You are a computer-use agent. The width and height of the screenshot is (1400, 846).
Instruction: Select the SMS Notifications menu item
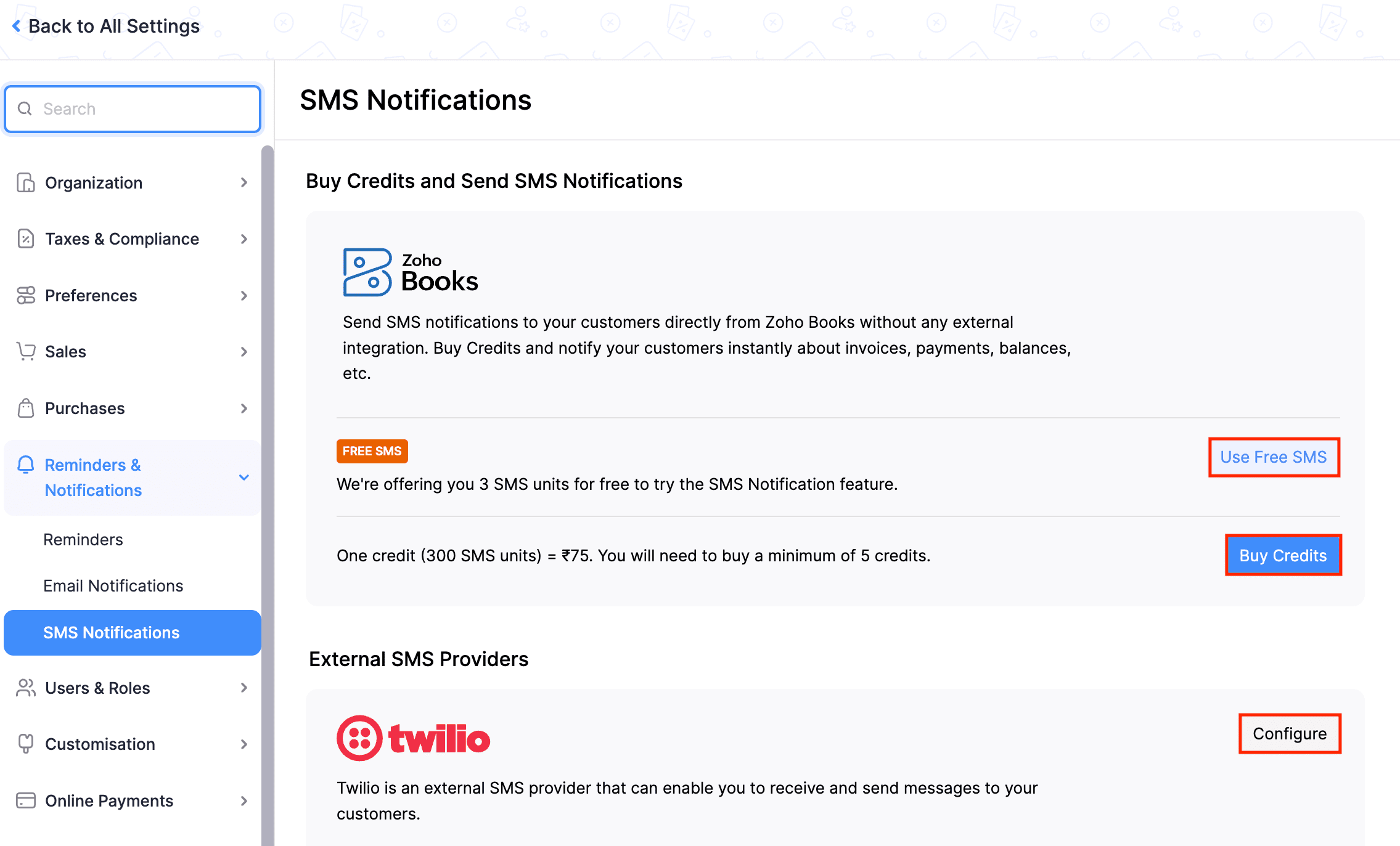[x=111, y=632]
